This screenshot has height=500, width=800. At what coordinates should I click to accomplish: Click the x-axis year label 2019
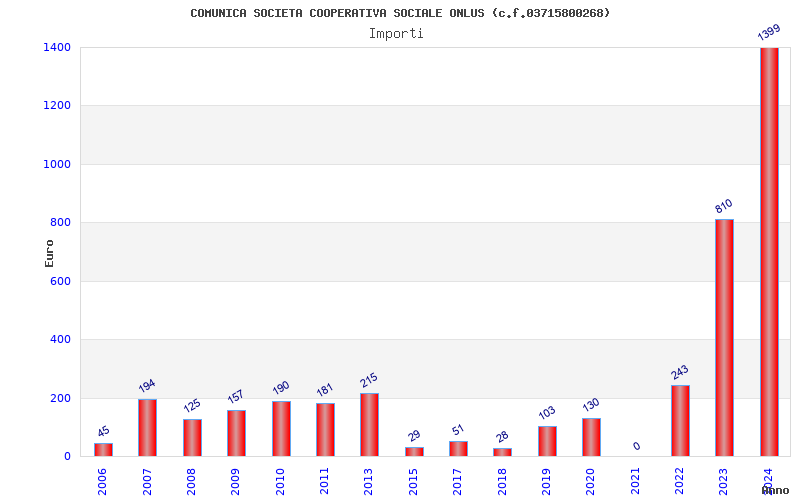pyautogui.click(x=546, y=482)
